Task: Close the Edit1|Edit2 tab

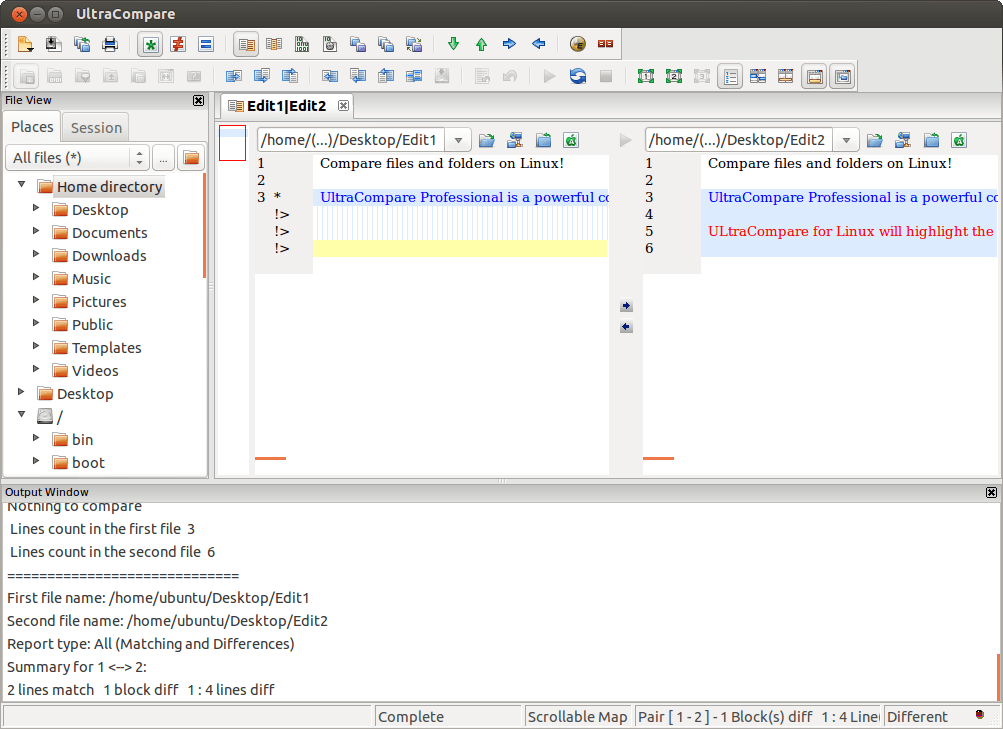Action: pyautogui.click(x=344, y=106)
